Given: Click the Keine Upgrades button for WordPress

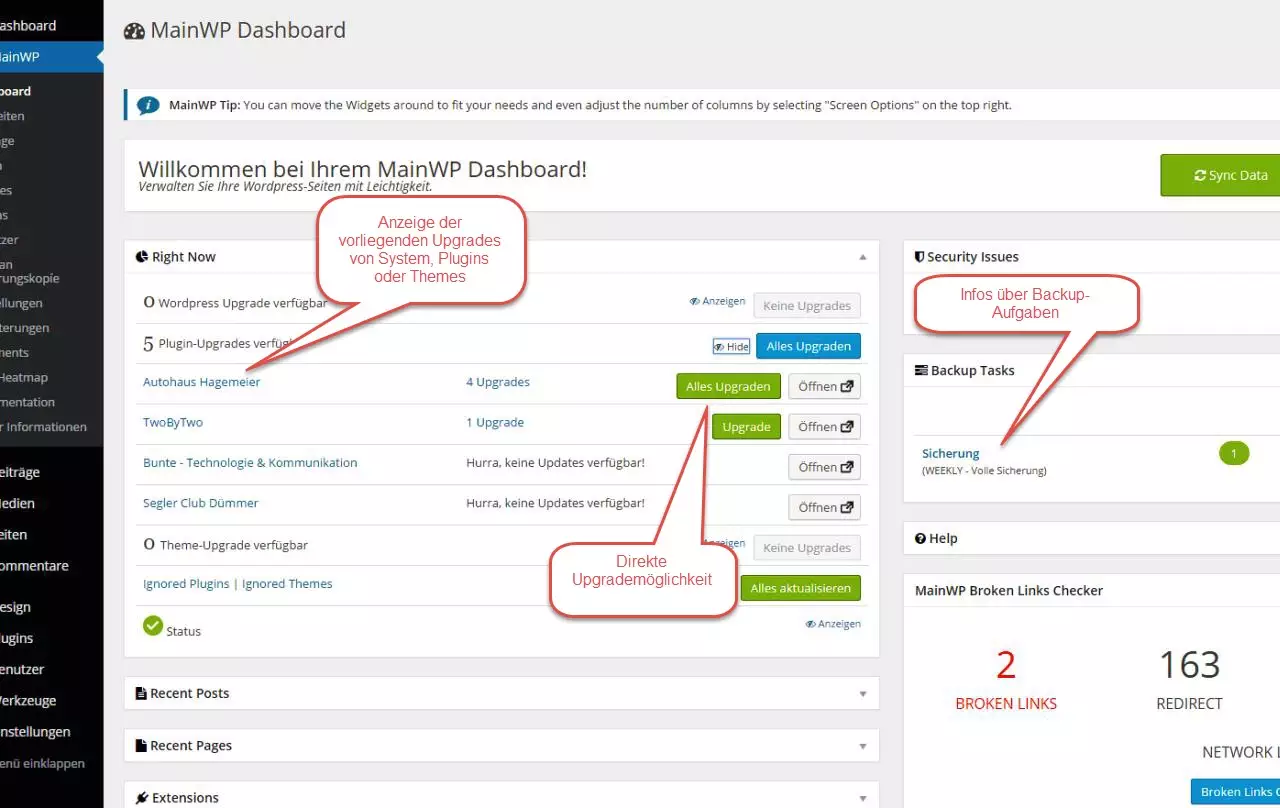Looking at the screenshot, I should click(x=807, y=306).
